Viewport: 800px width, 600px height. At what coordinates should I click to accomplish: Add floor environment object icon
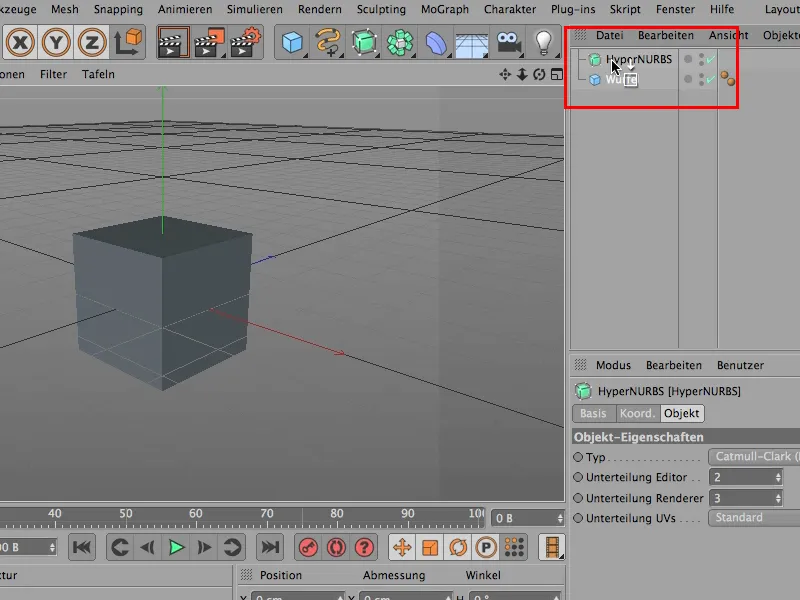coord(471,44)
